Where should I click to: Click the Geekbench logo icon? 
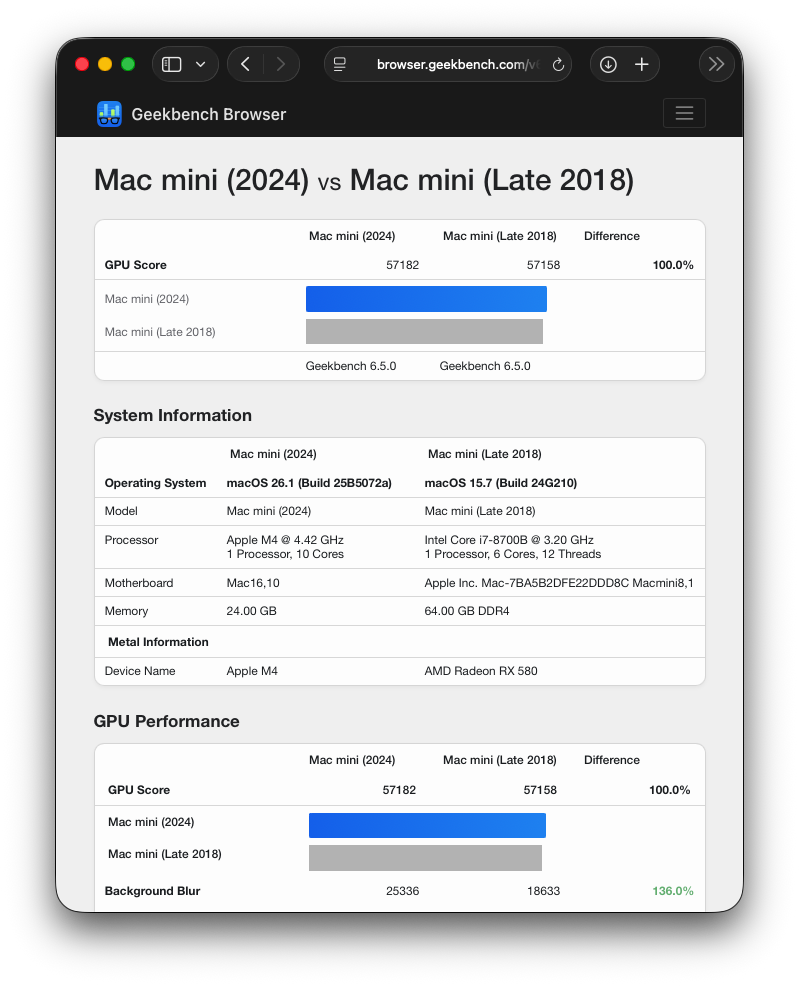pyautogui.click(x=109, y=114)
